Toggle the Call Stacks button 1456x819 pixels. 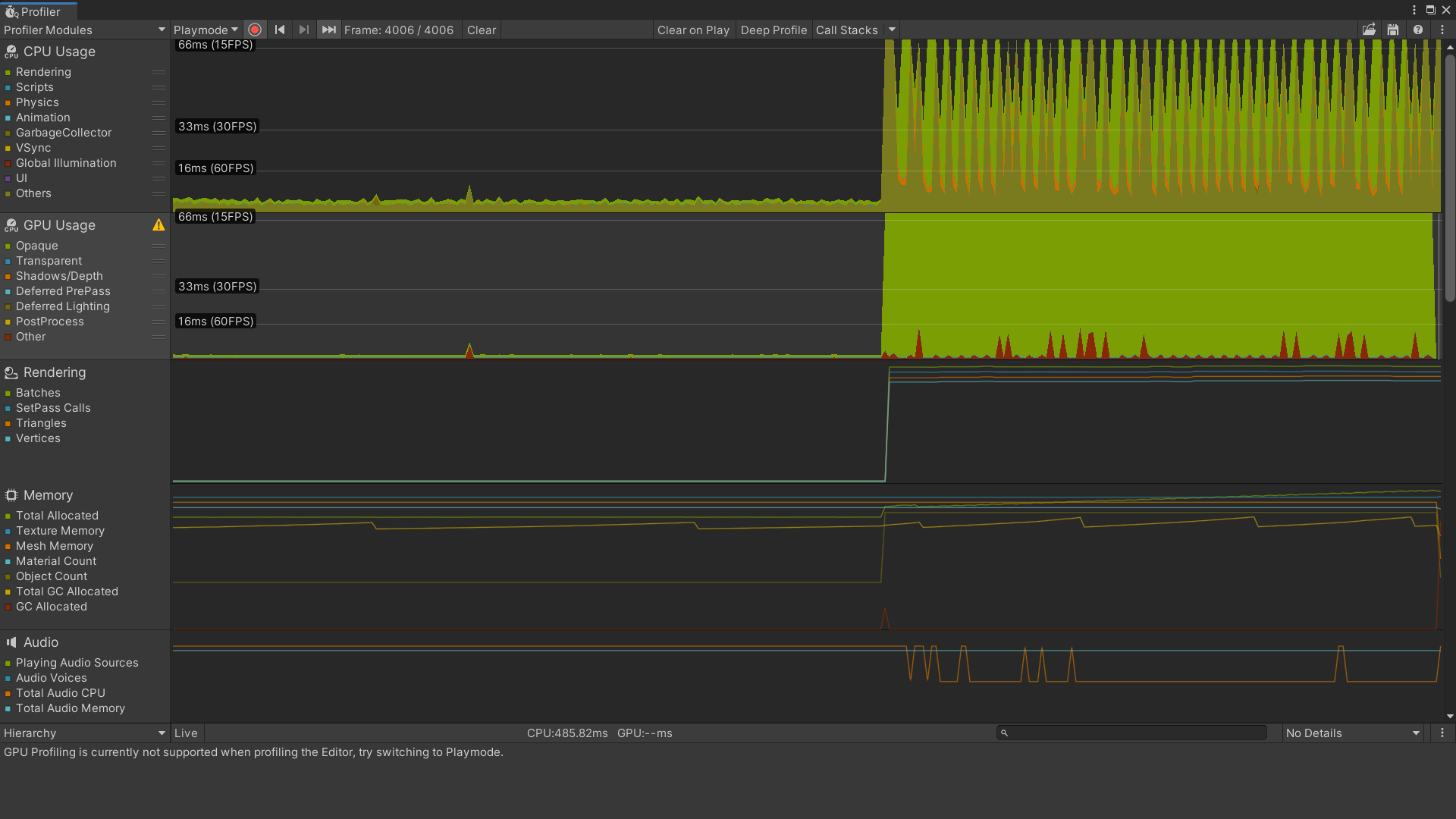846,30
